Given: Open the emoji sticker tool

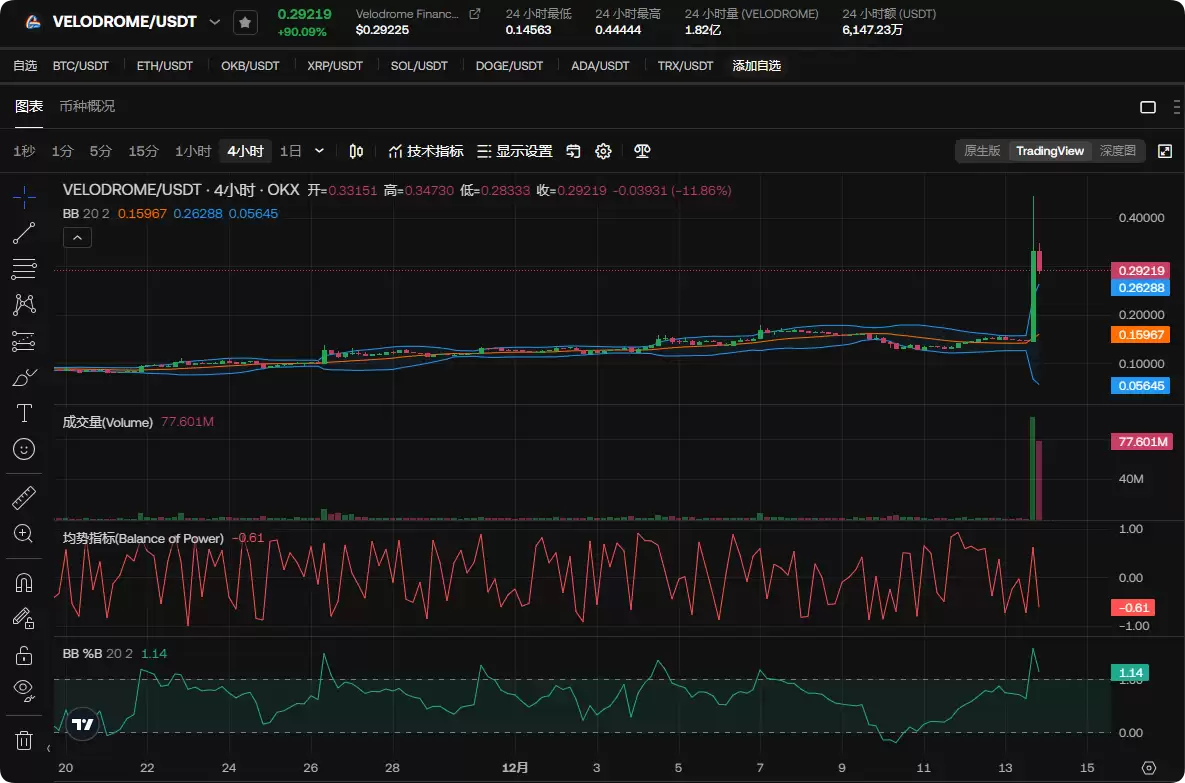Looking at the screenshot, I should click(24, 449).
